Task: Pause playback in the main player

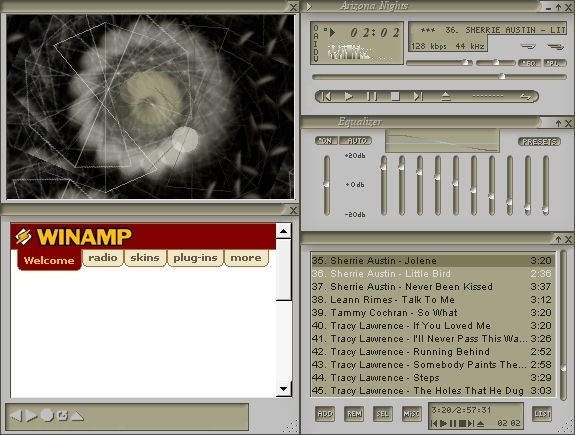Action: click(x=372, y=96)
